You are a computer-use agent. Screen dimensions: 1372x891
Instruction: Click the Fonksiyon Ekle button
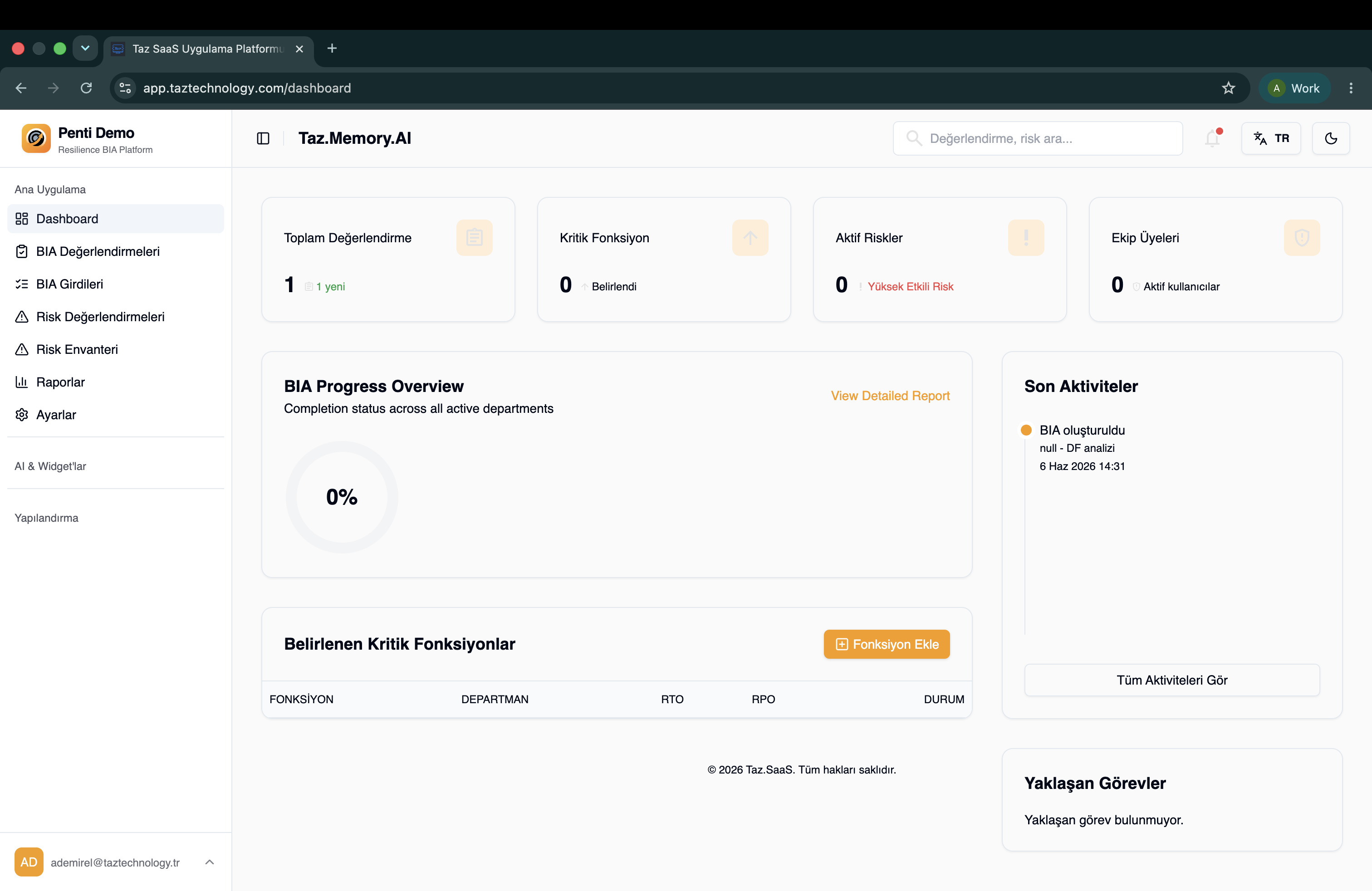coord(887,644)
